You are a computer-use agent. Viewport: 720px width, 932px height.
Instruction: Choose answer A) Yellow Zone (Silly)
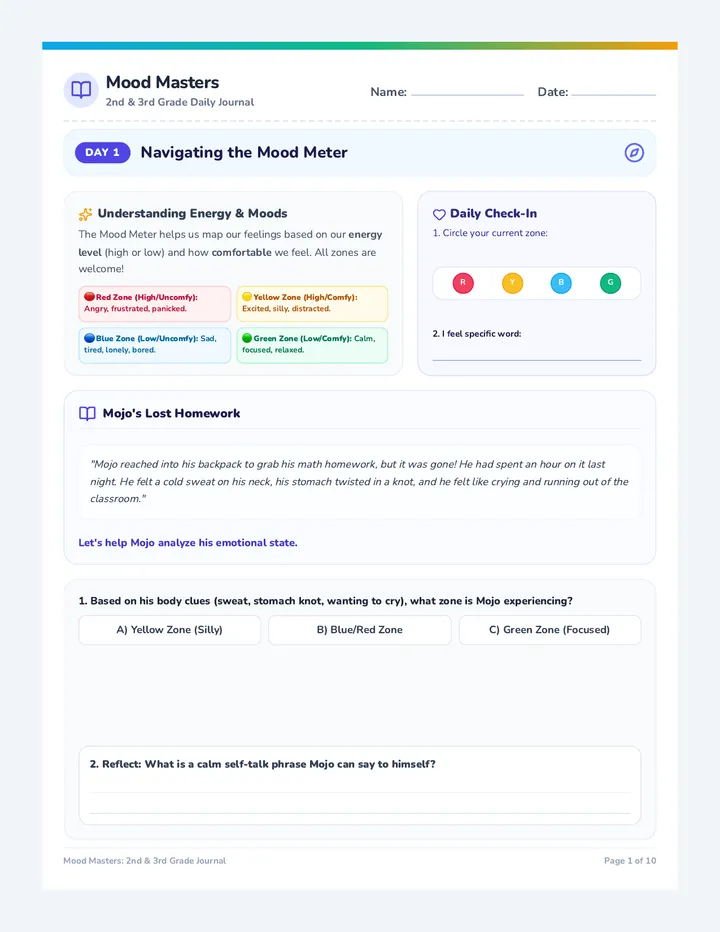coord(169,630)
